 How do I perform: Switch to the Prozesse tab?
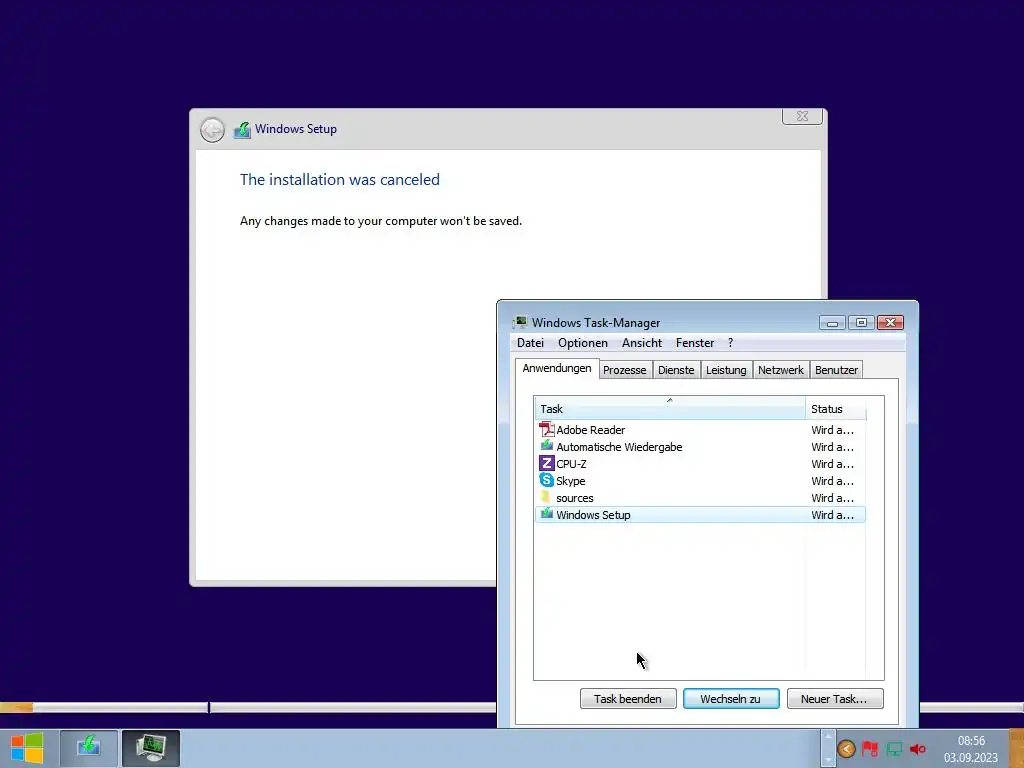(624, 370)
